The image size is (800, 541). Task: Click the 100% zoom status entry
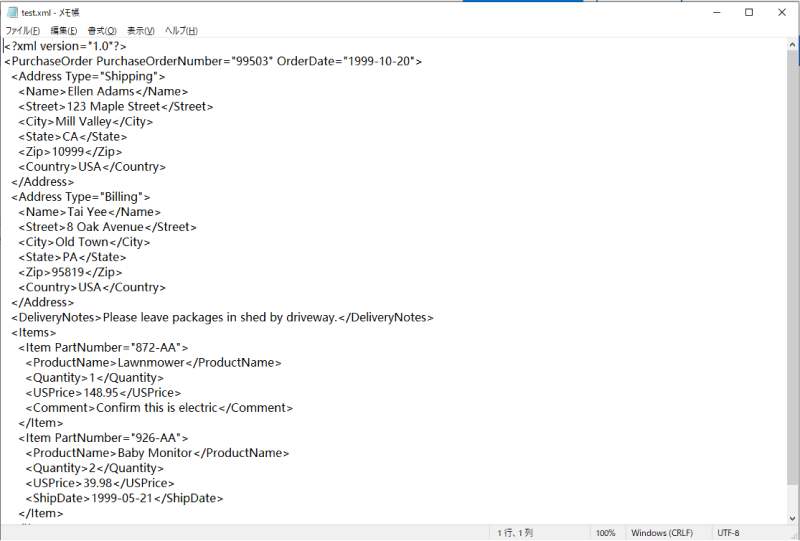point(605,533)
